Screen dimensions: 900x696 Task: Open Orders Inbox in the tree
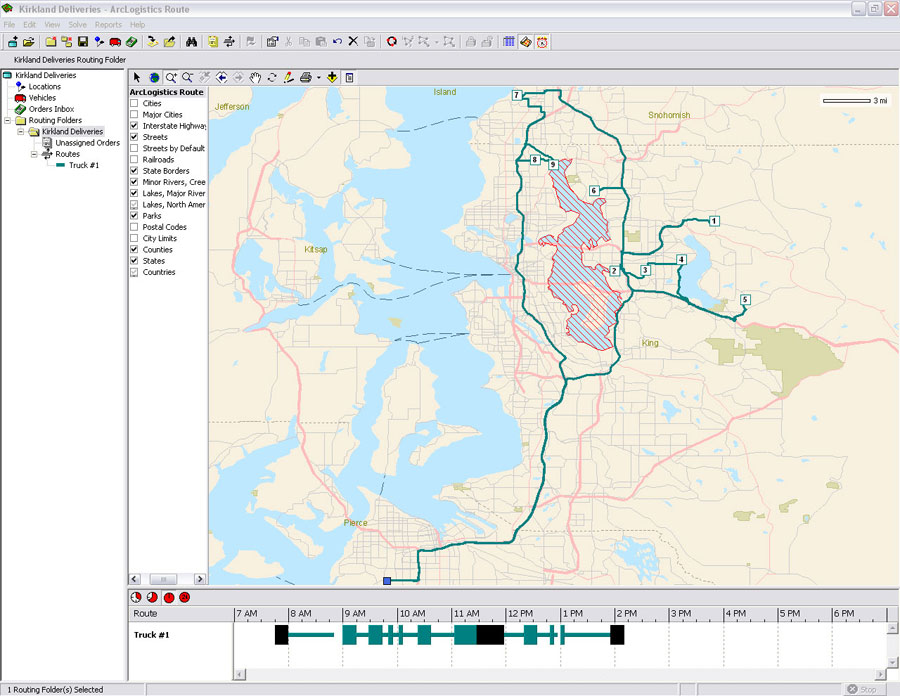tap(51, 109)
